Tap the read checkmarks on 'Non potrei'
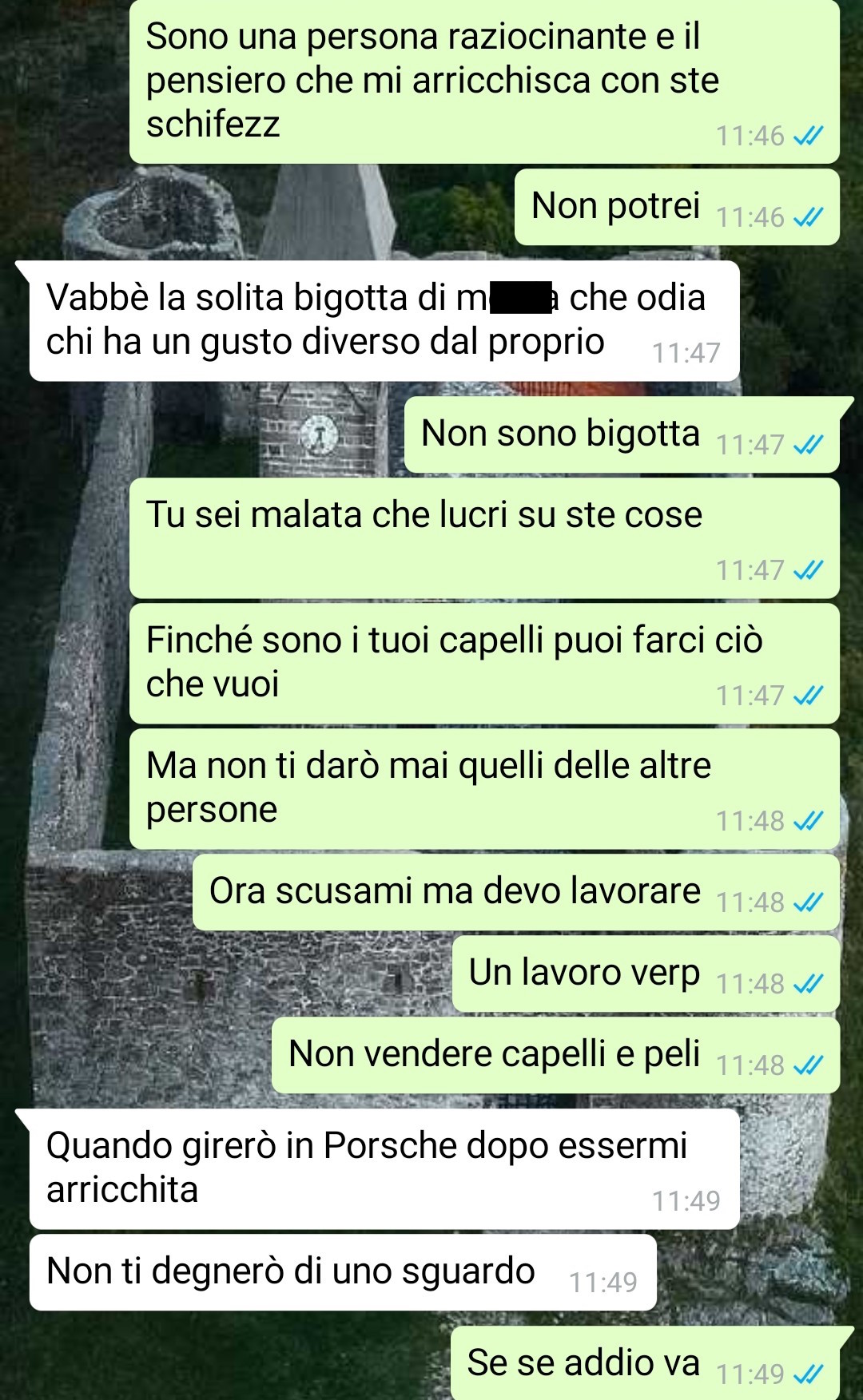The image size is (863, 1400). point(808,217)
